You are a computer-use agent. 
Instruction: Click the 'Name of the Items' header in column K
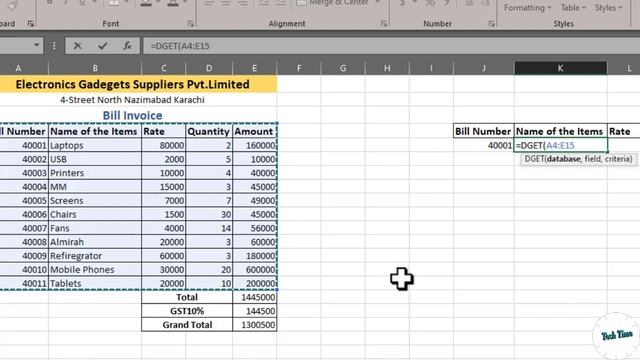560,131
